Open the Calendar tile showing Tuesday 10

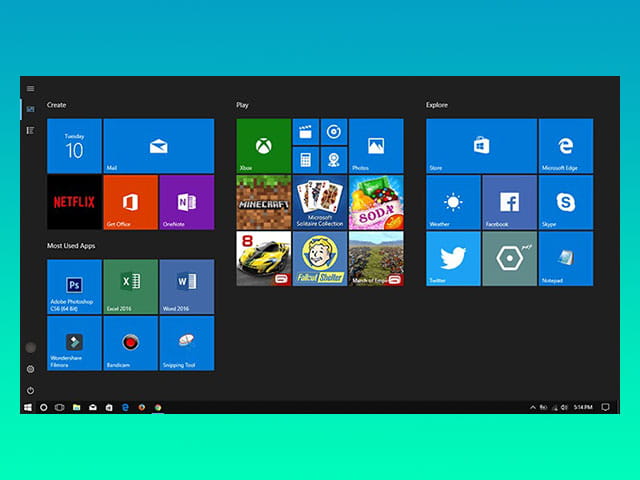pos(74,146)
